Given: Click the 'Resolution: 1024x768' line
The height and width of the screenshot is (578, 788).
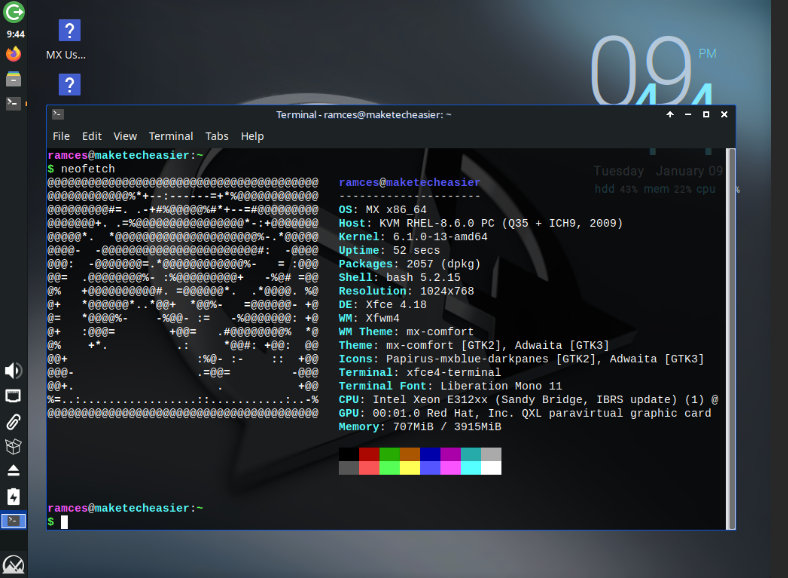Looking at the screenshot, I should (406, 291).
